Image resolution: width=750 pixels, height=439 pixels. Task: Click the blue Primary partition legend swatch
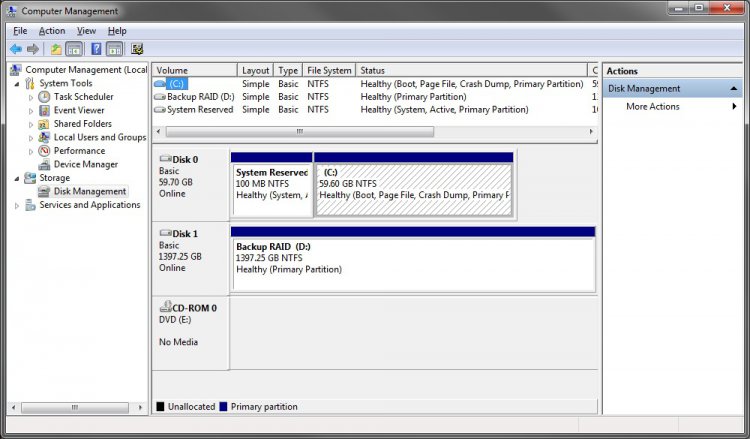(x=223, y=406)
